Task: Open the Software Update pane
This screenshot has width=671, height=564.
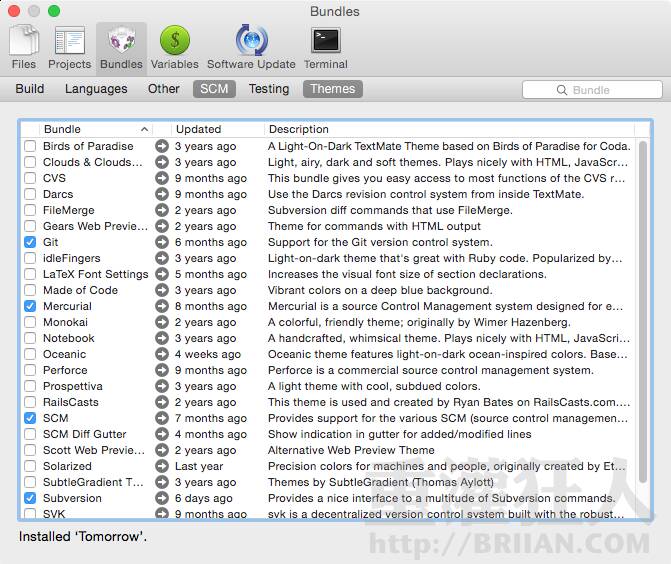Action: tap(251, 47)
